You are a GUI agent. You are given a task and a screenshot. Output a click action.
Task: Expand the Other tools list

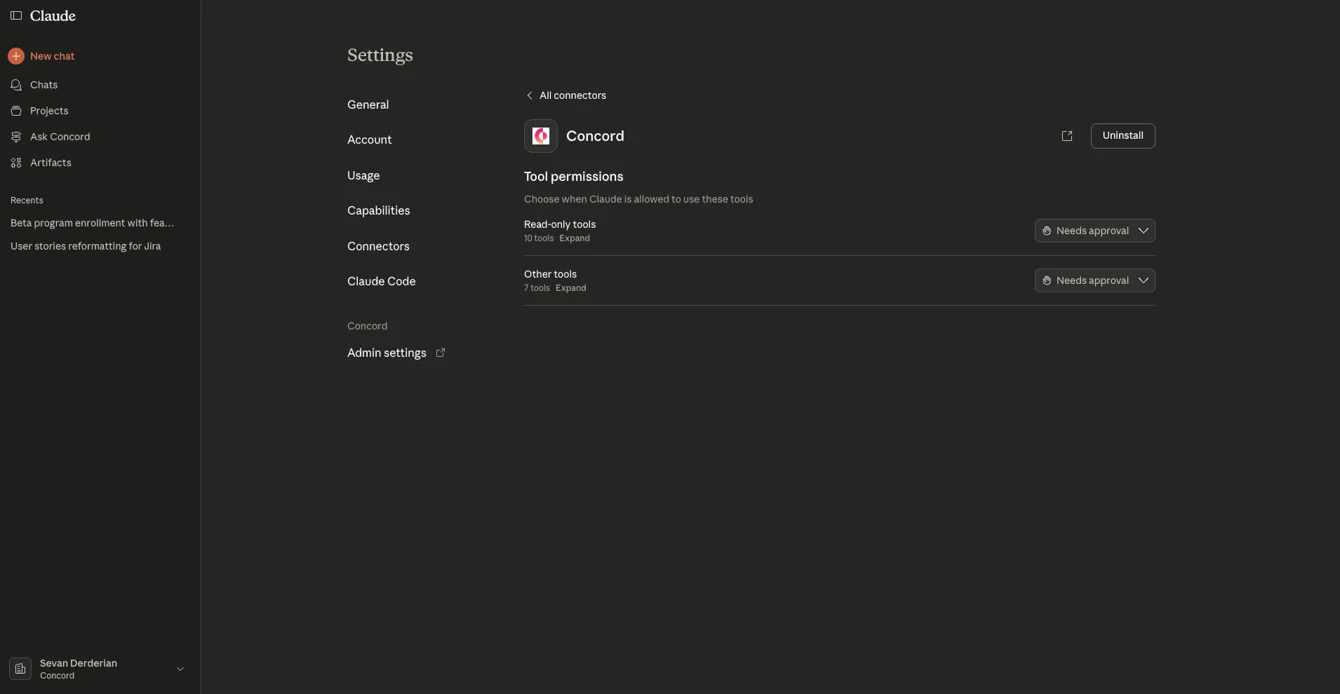(571, 289)
